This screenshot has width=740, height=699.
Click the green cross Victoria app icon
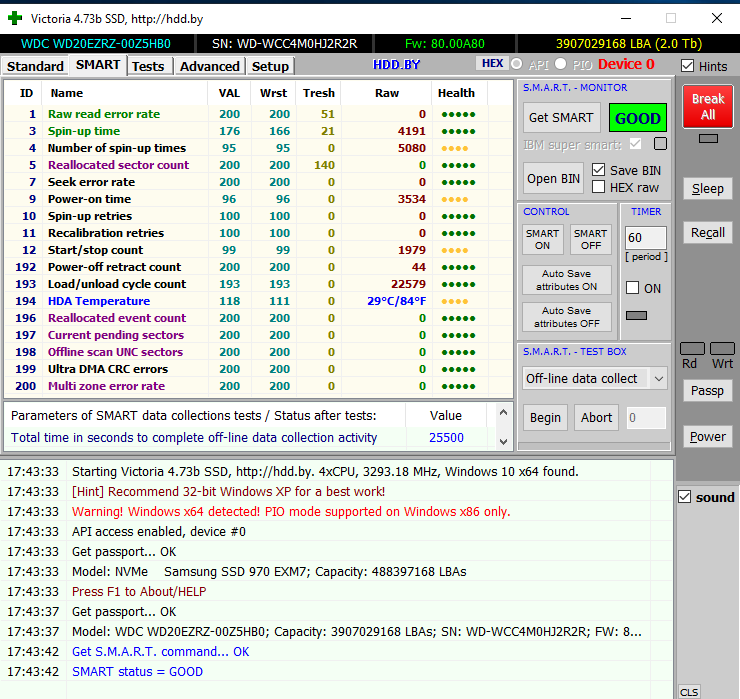click(15, 18)
